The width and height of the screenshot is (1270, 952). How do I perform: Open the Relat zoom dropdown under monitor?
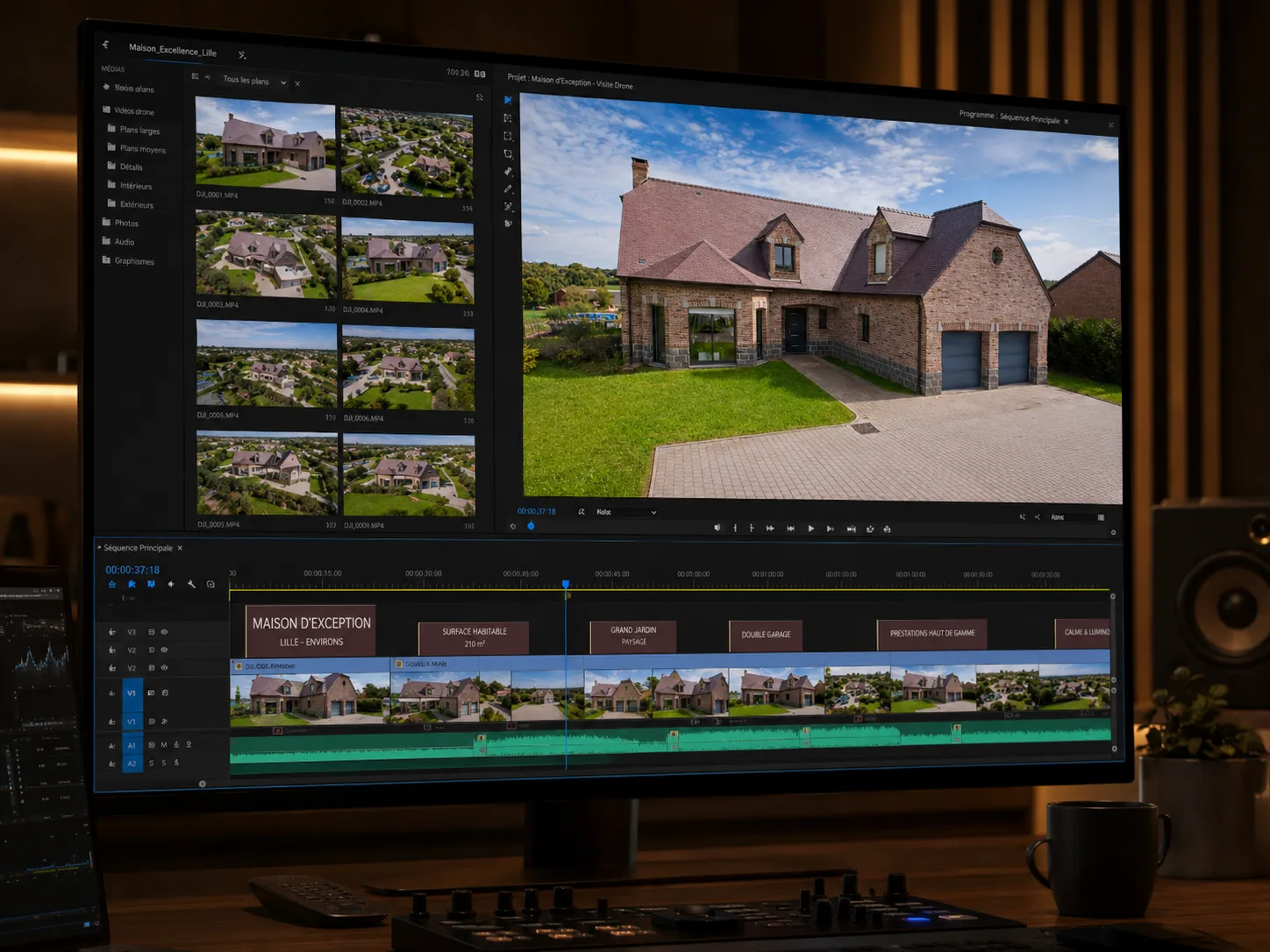(626, 512)
